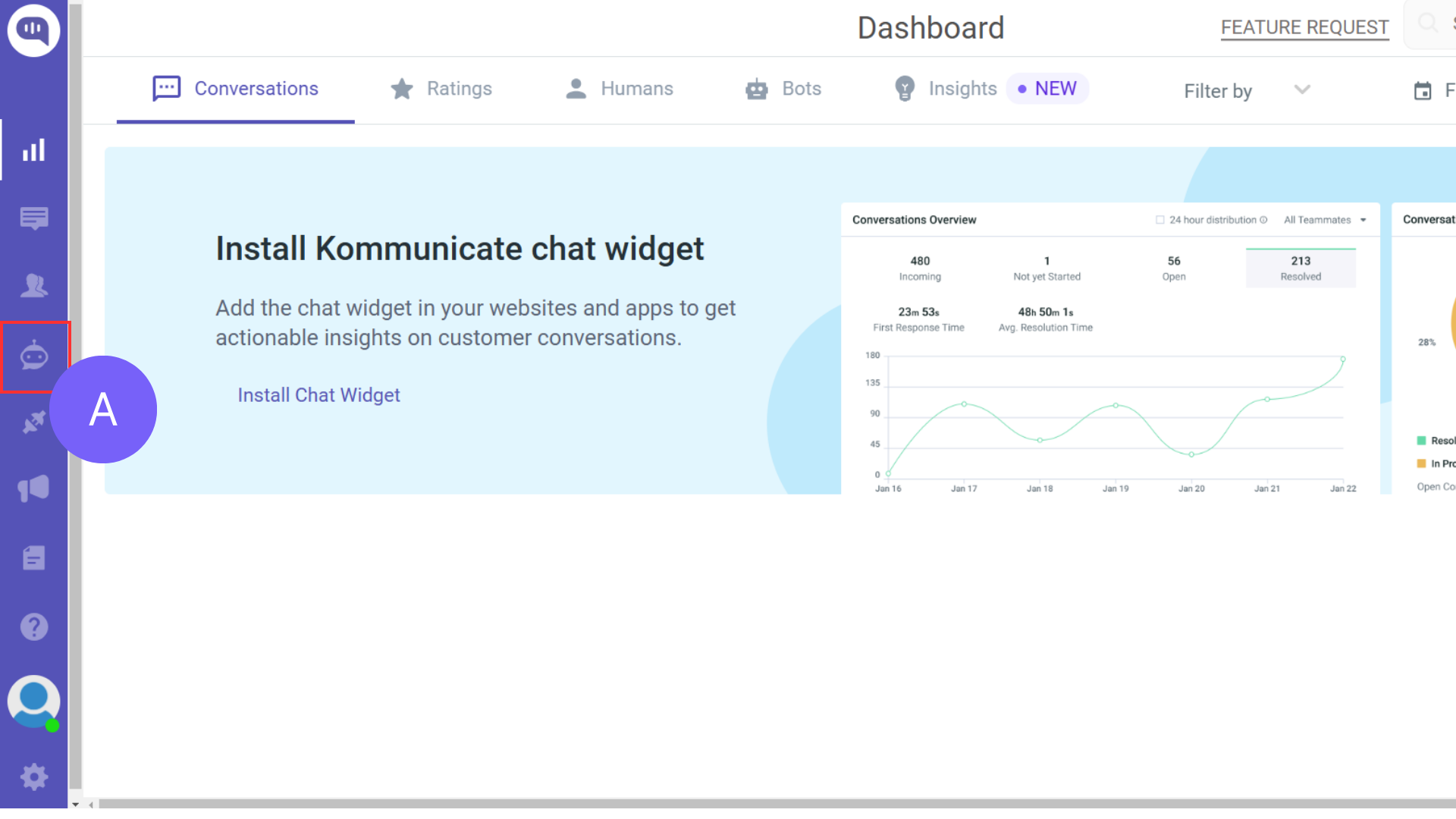This screenshot has width=1456, height=819.
Task: Open the FEATURE REQUEST link
Action: tap(1304, 27)
